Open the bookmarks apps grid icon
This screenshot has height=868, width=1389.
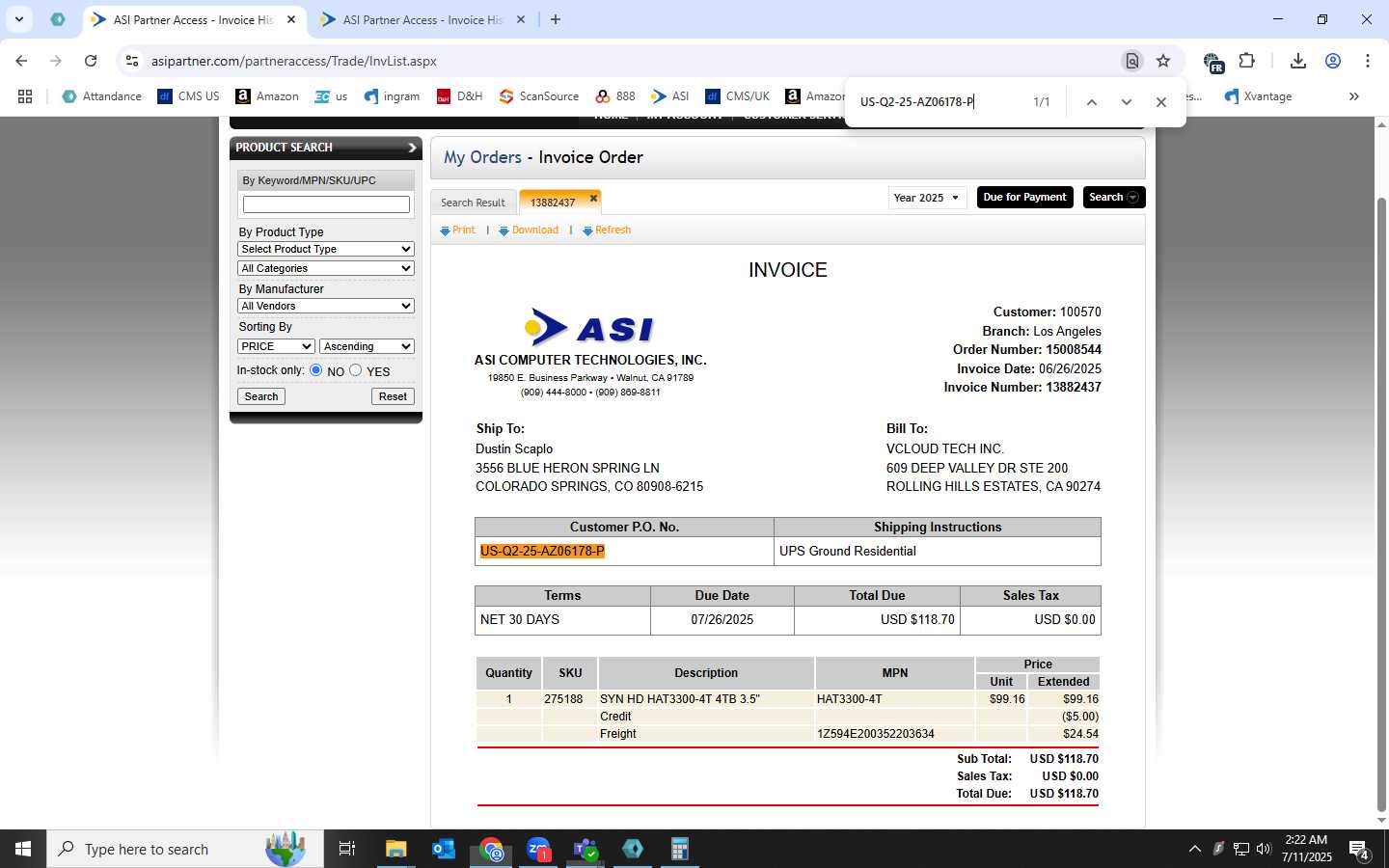[x=25, y=96]
